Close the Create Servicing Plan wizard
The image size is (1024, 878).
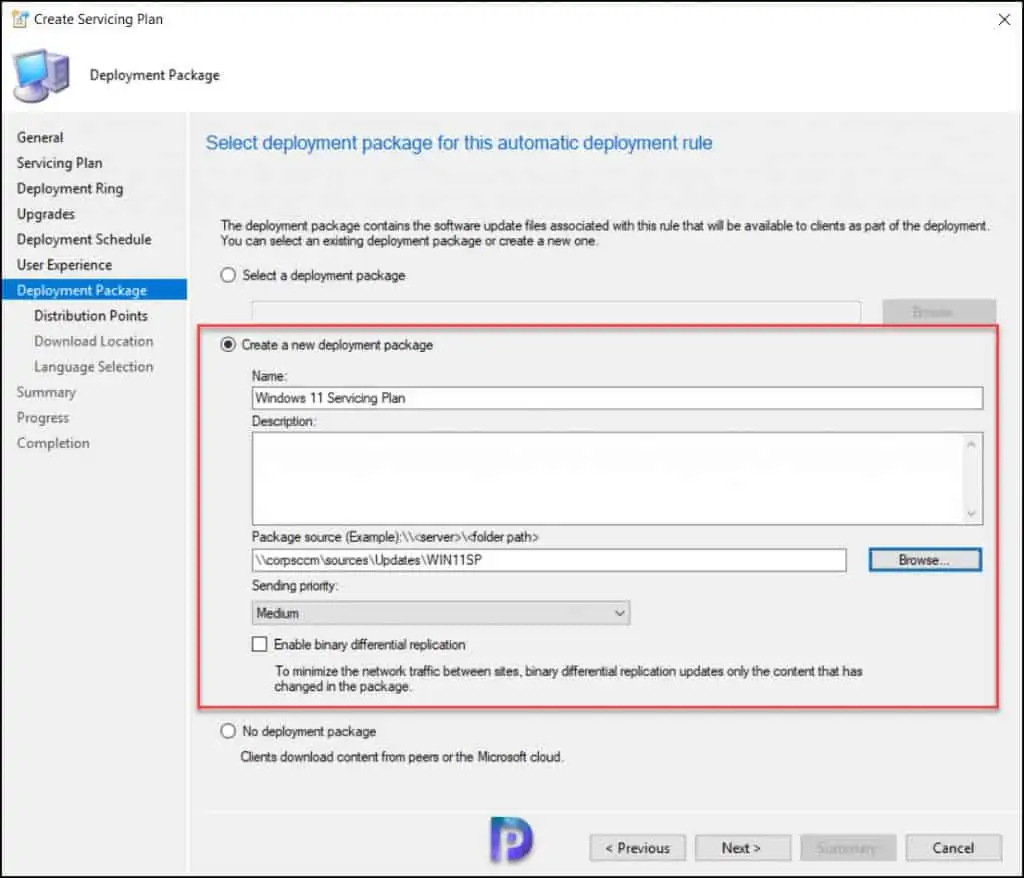1004,20
